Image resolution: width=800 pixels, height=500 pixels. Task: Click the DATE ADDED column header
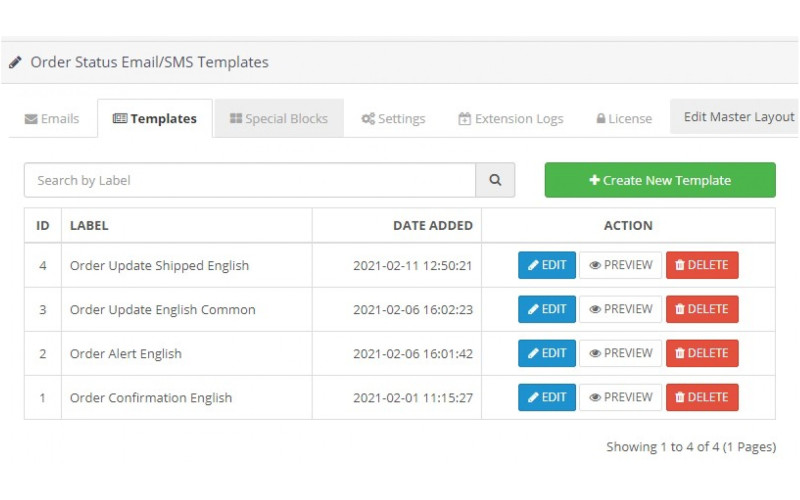433,226
